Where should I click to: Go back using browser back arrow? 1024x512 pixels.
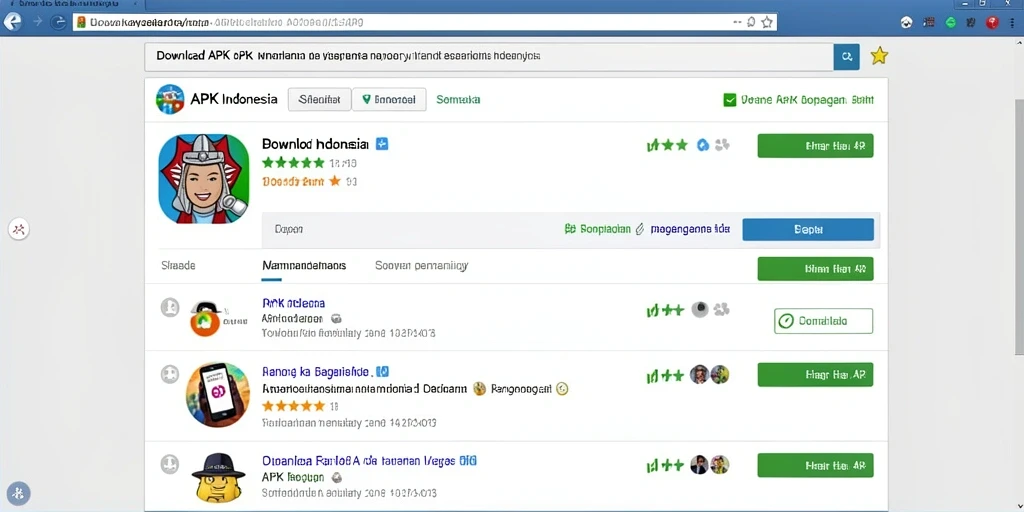(12, 22)
